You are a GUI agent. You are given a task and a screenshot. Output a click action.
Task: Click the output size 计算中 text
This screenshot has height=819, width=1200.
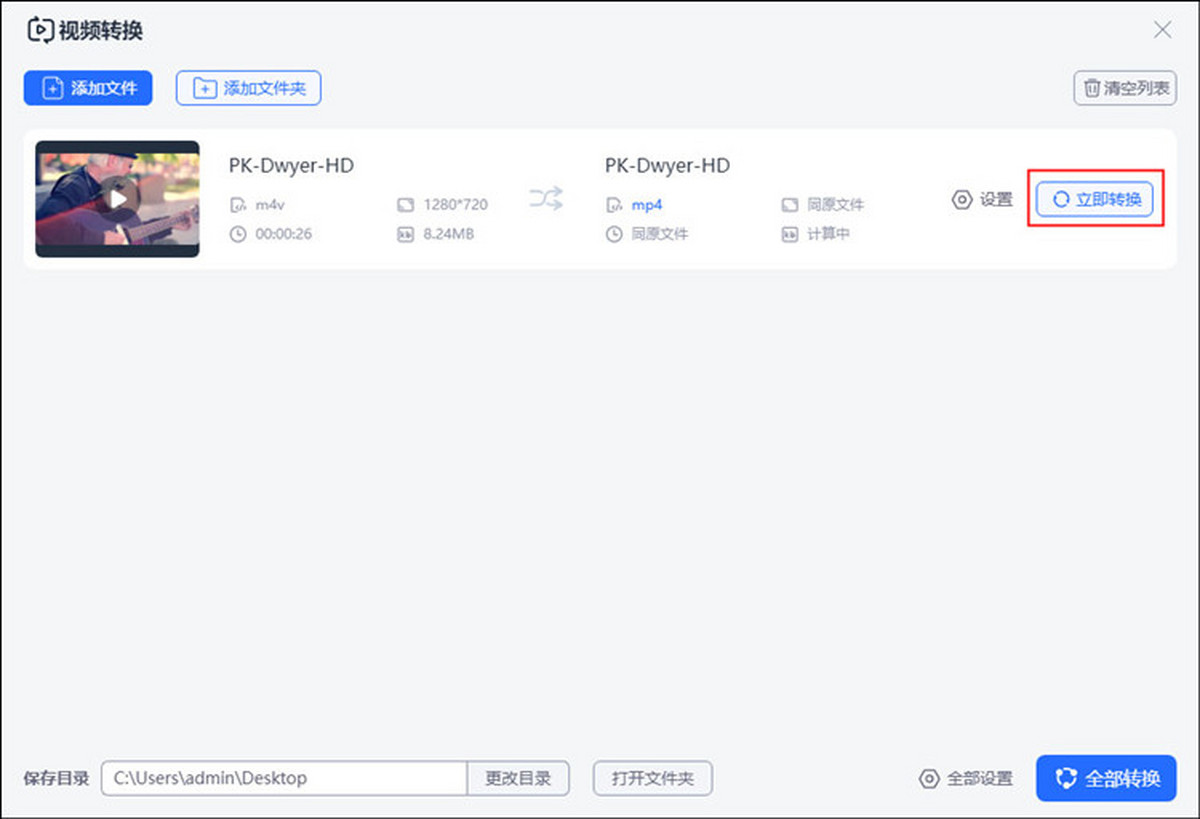pyautogui.click(x=828, y=234)
